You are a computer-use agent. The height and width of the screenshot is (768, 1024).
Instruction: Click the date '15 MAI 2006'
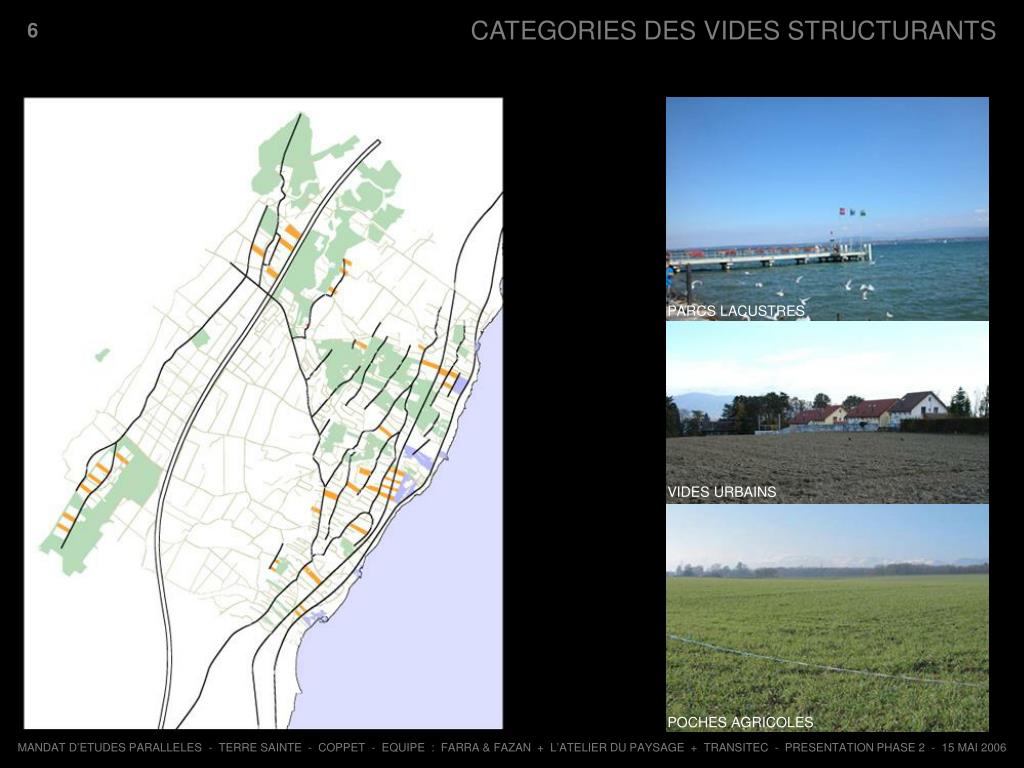click(974, 747)
